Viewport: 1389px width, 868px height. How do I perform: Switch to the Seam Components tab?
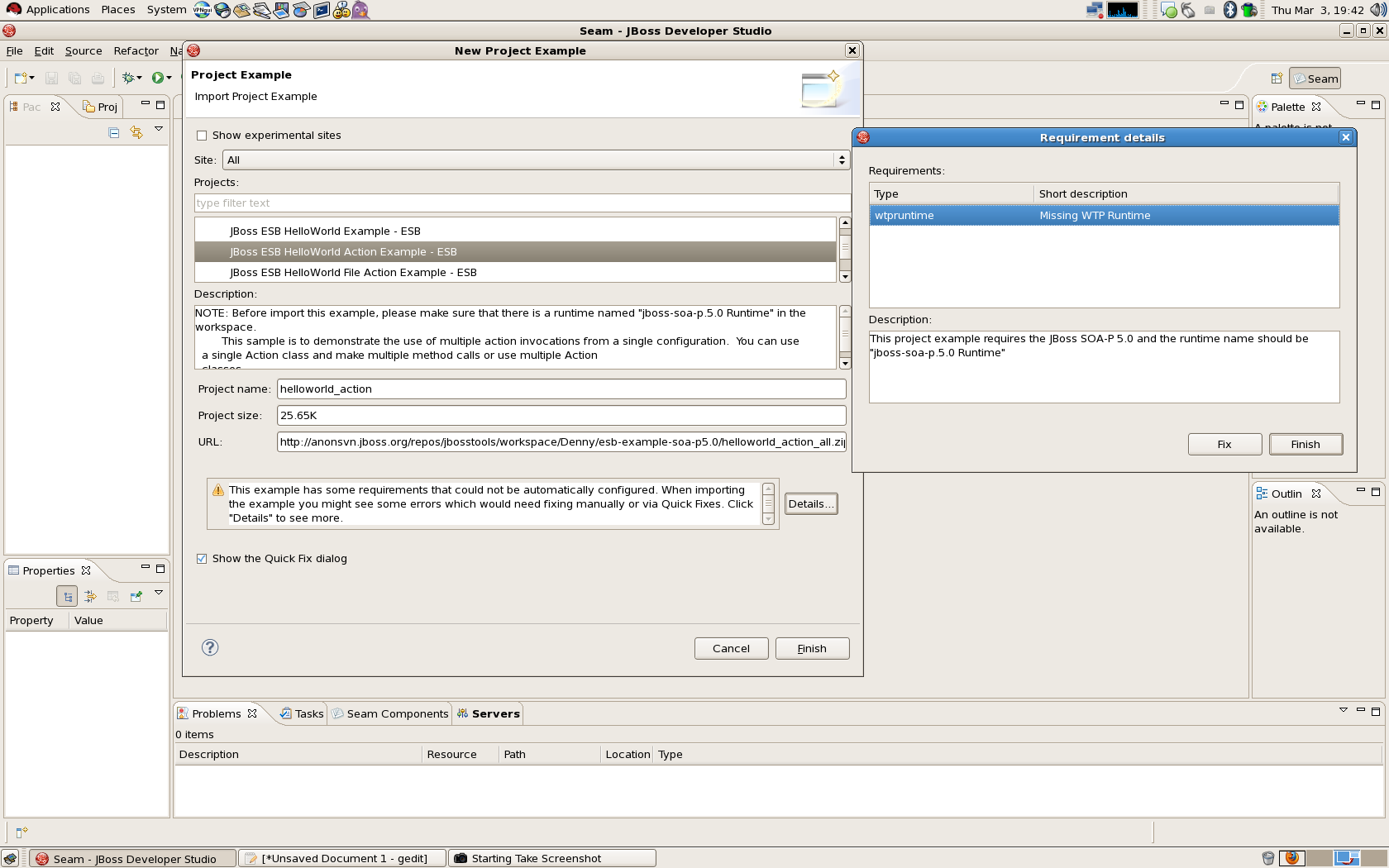(x=390, y=713)
